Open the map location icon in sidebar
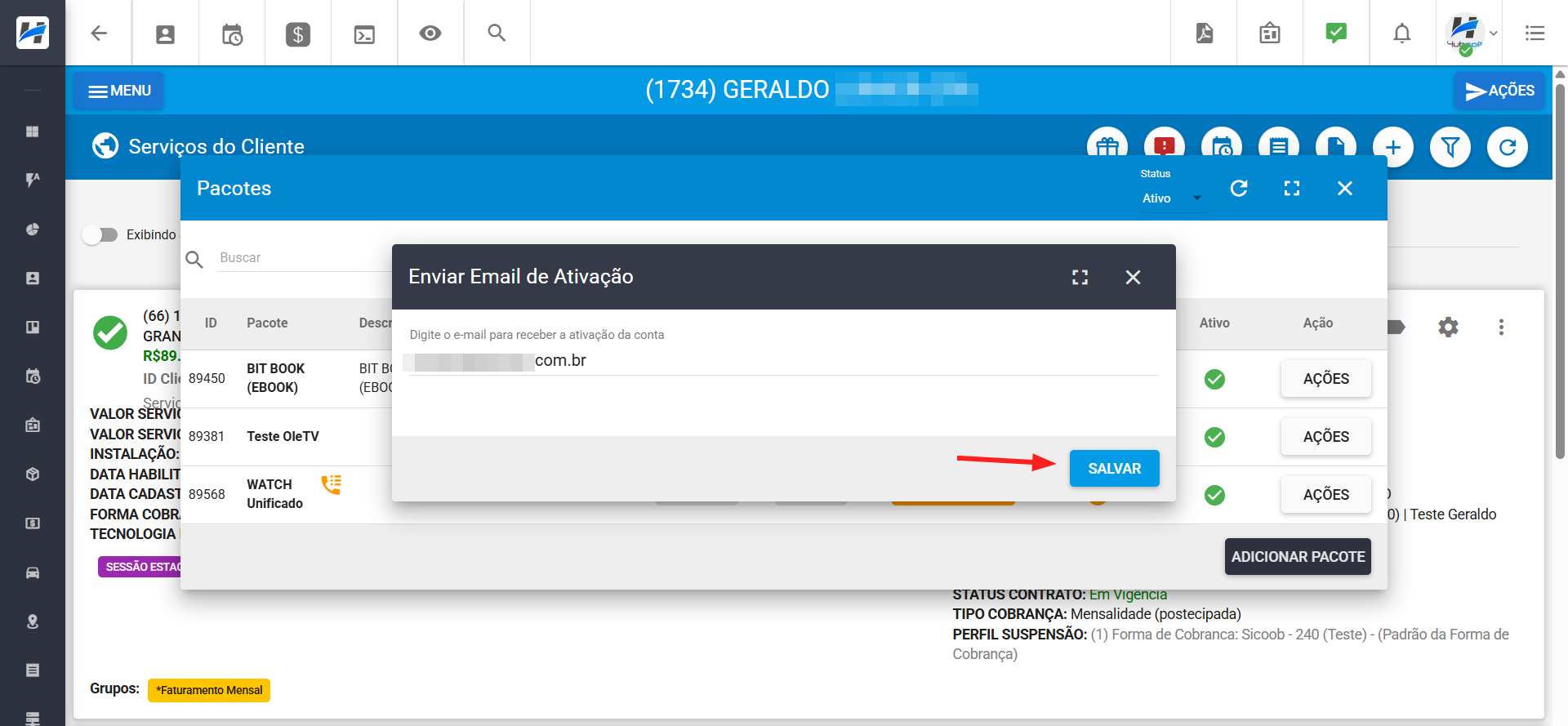The height and width of the screenshot is (726, 1568). click(x=33, y=621)
